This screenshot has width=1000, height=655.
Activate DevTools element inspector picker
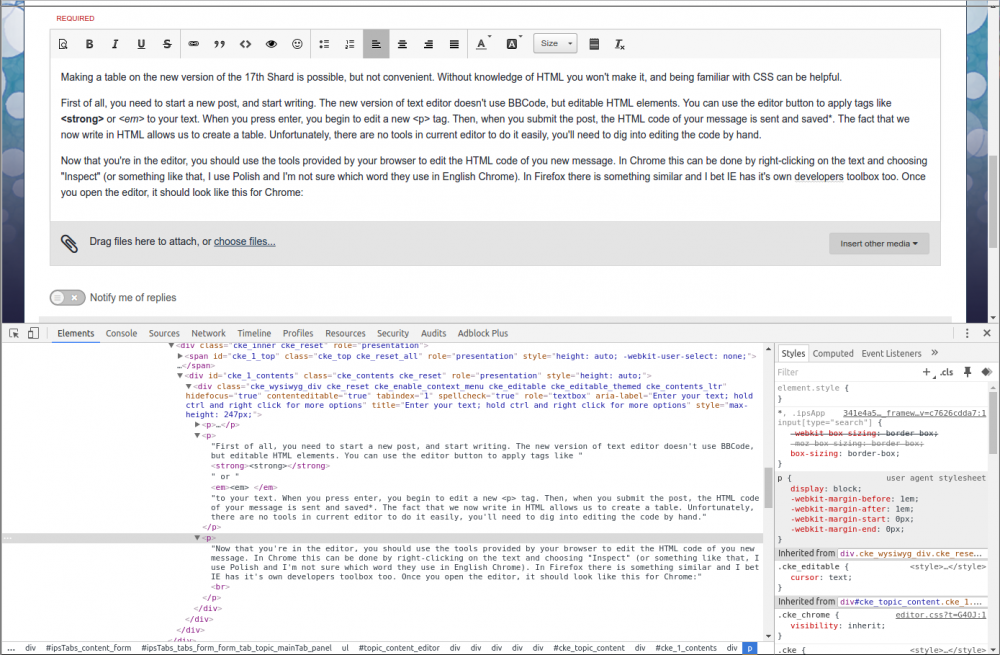(x=14, y=333)
